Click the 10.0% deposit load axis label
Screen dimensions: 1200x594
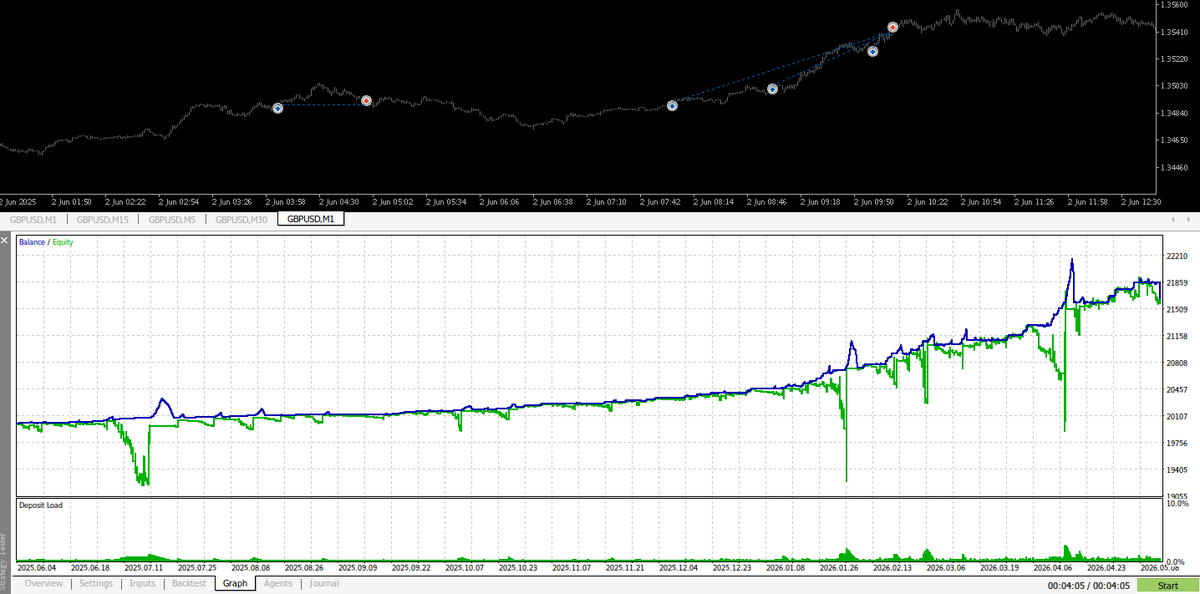click(1178, 504)
